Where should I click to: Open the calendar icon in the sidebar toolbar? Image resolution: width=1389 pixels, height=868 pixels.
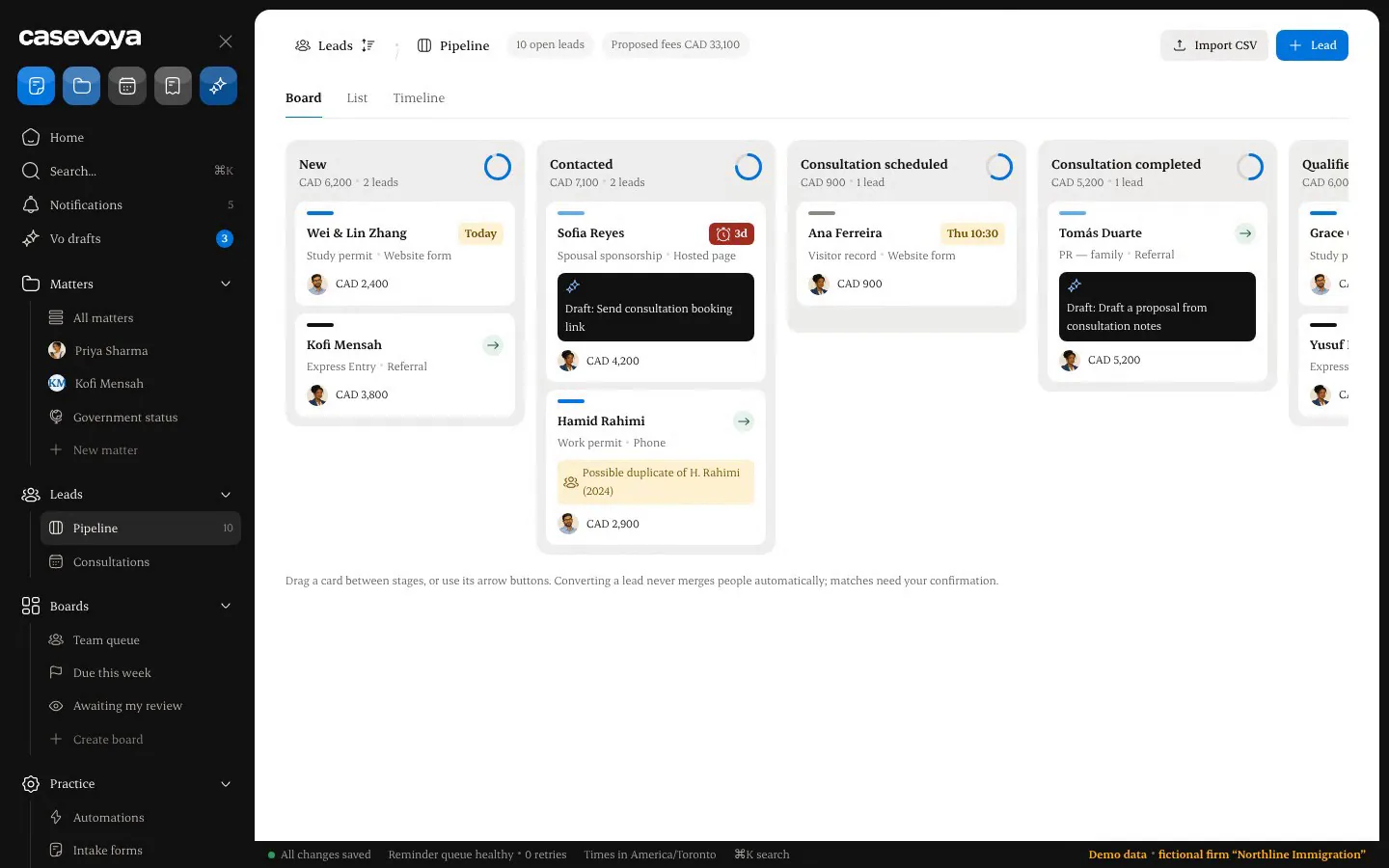pos(127,86)
